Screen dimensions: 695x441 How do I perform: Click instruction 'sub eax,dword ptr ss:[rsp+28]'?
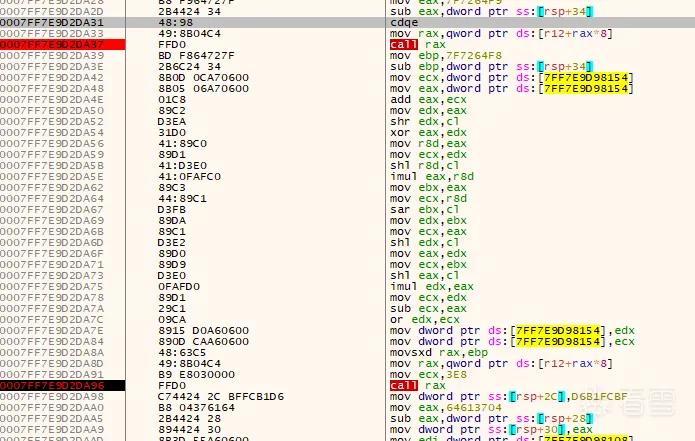[492, 418]
